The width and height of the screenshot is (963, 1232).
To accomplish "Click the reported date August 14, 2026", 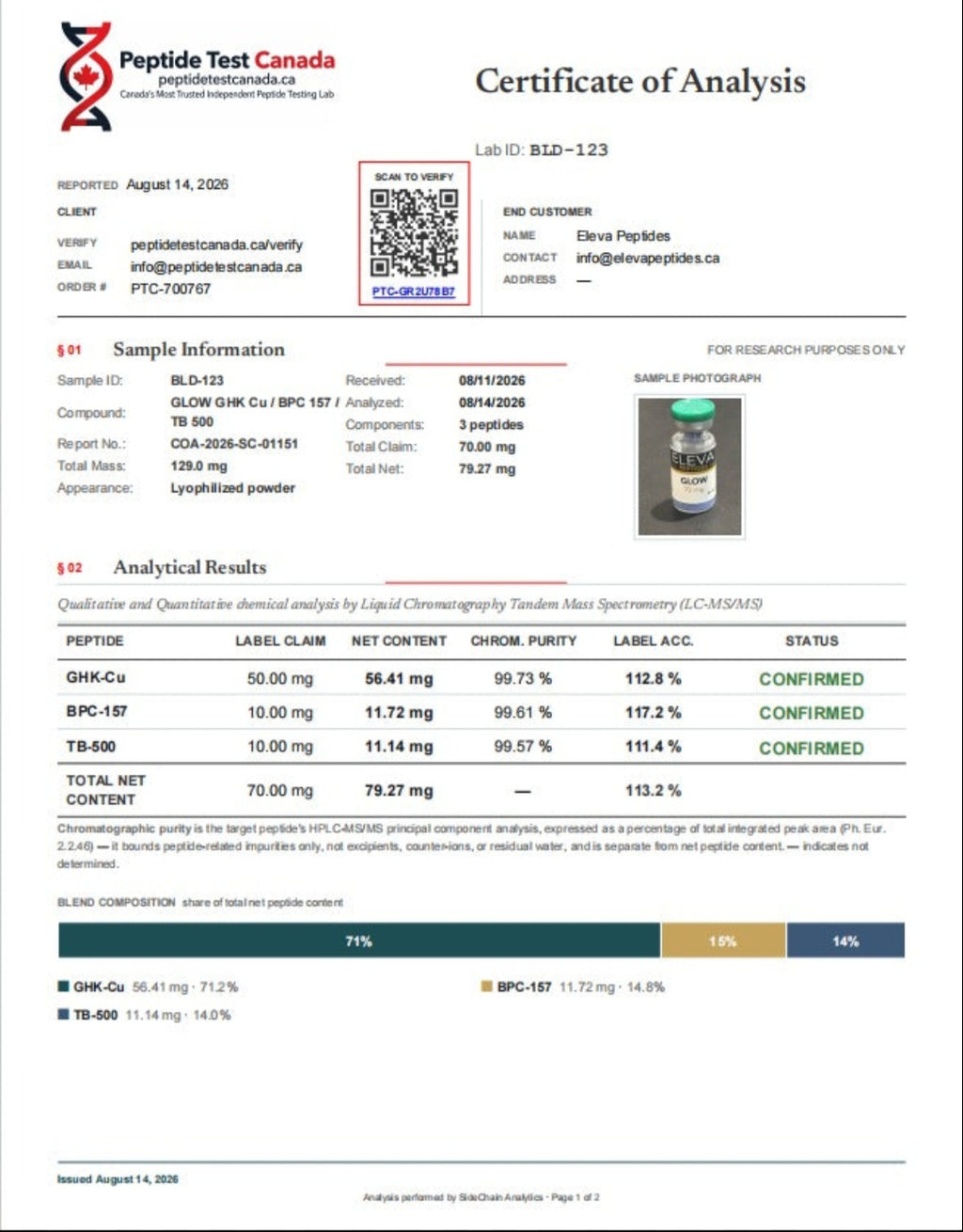I will pos(178,184).
